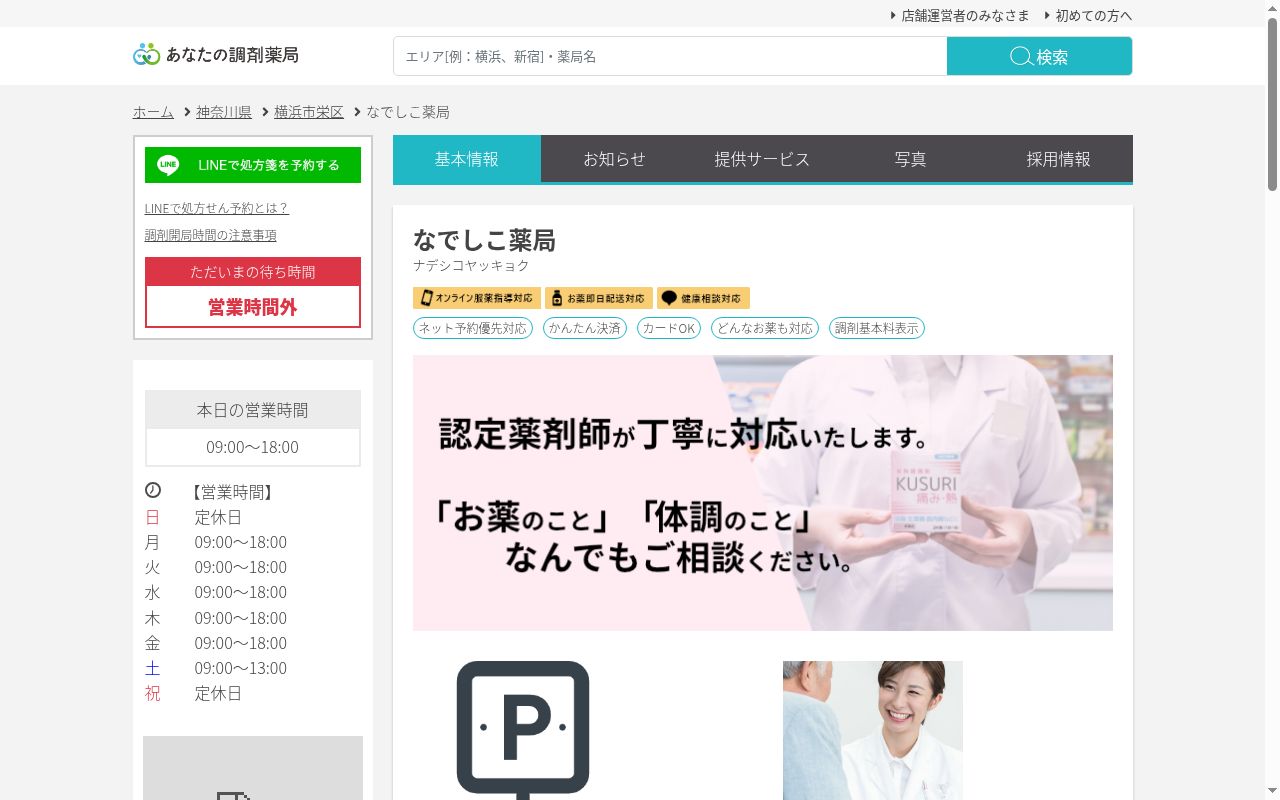
Task: Click the 営業時間外 waiting time status
Action: 253,307
